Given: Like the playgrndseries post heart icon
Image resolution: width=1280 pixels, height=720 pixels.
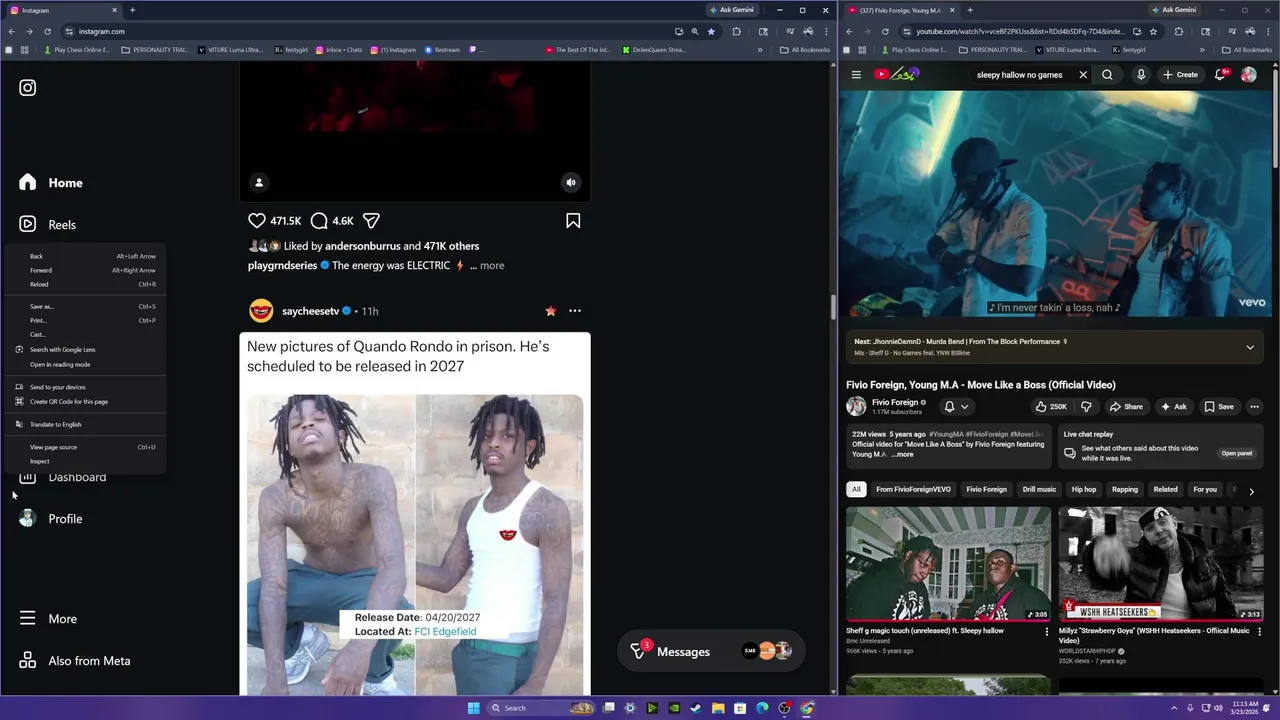Looking at the screenshot, I should [x=257, y=221].
